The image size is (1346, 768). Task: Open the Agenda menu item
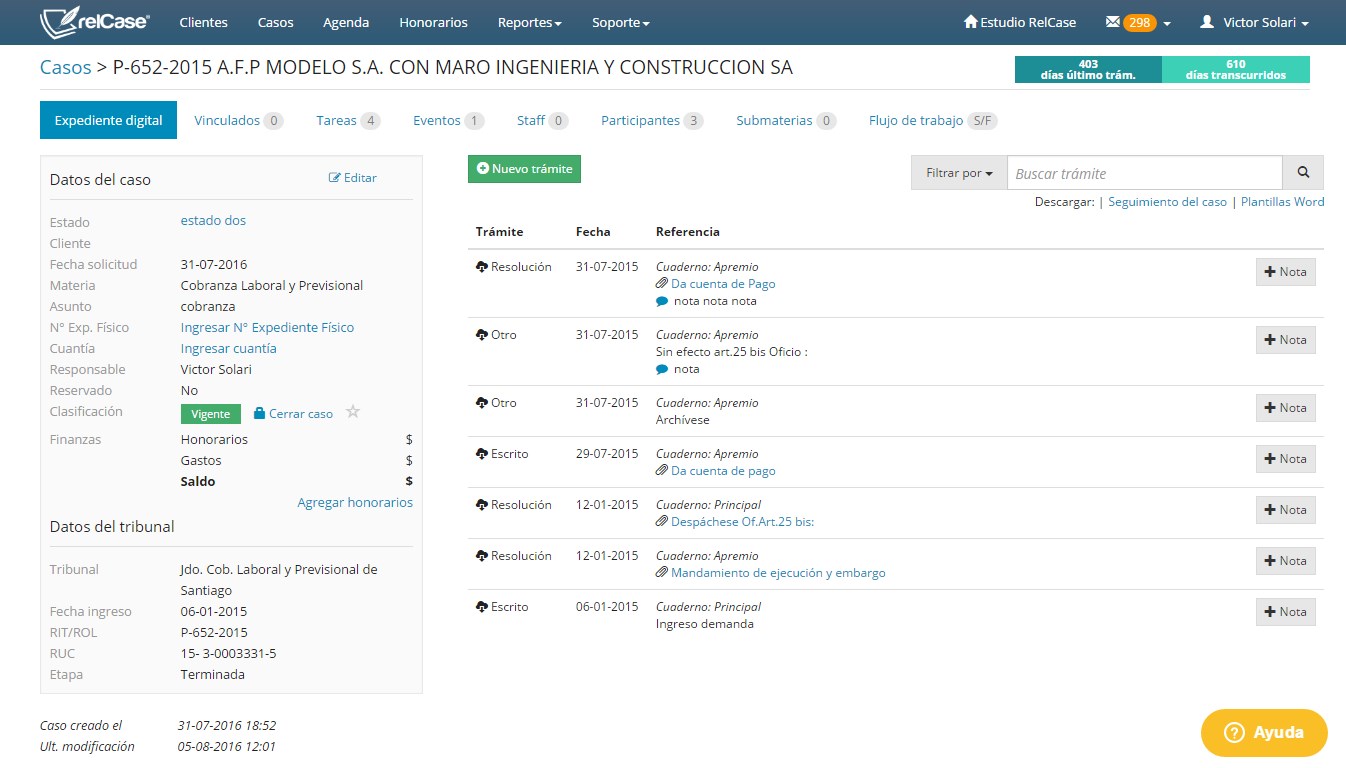point(346,22)
